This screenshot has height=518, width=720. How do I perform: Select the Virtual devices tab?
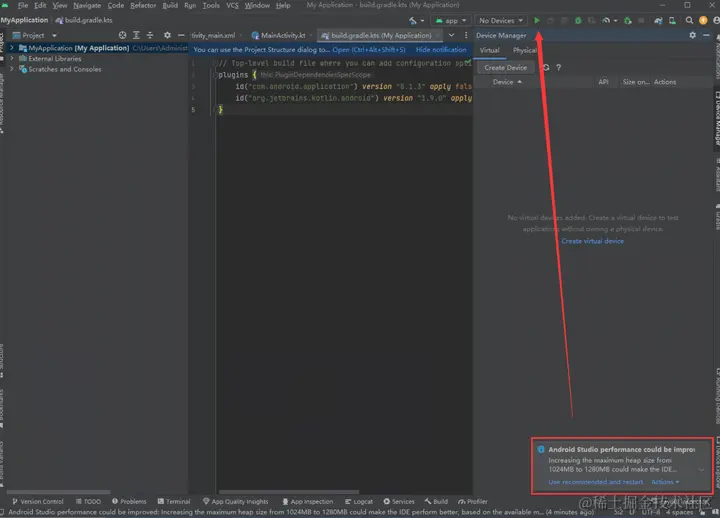489,51
